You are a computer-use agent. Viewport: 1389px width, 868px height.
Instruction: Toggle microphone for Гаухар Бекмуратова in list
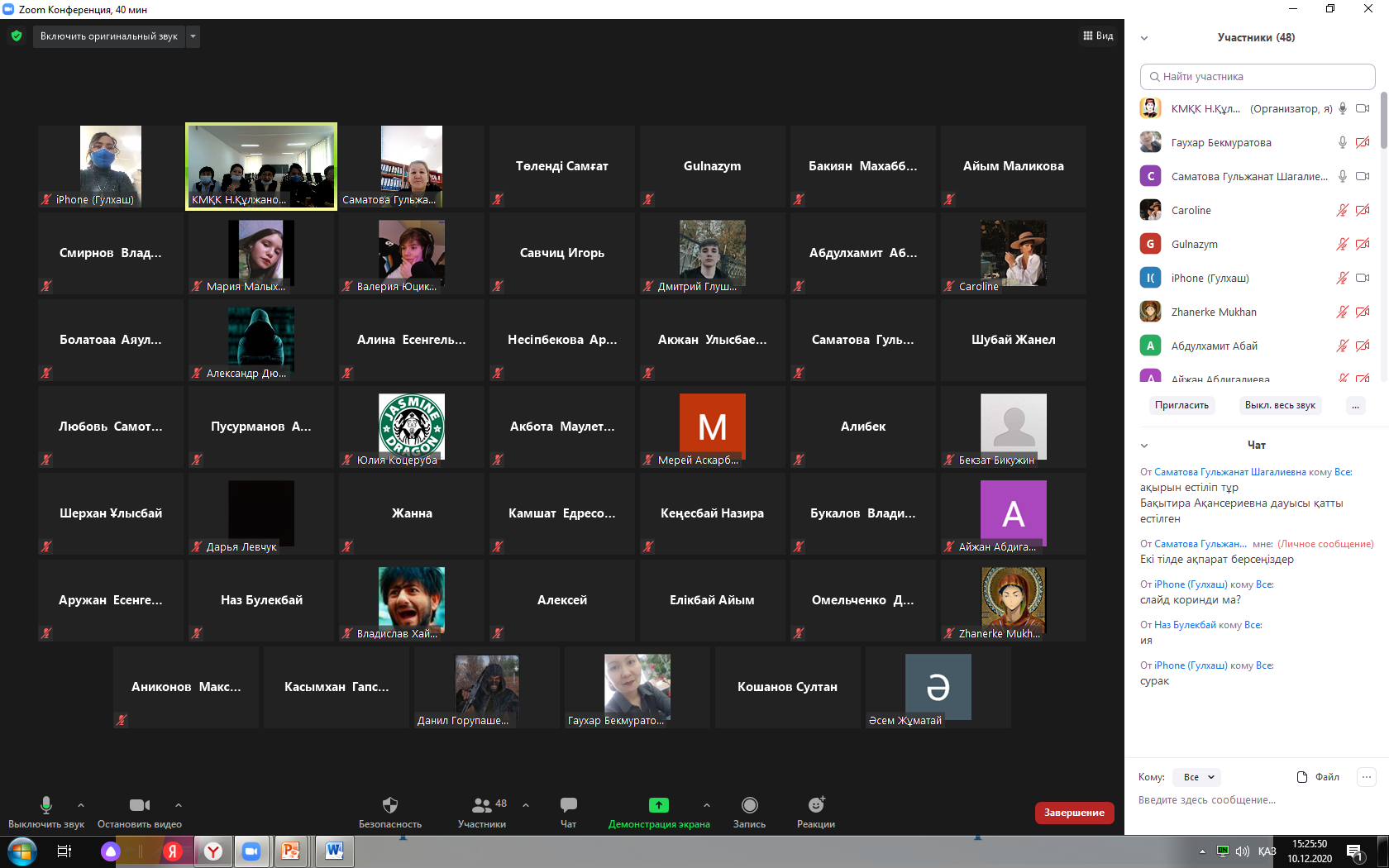1343,142
